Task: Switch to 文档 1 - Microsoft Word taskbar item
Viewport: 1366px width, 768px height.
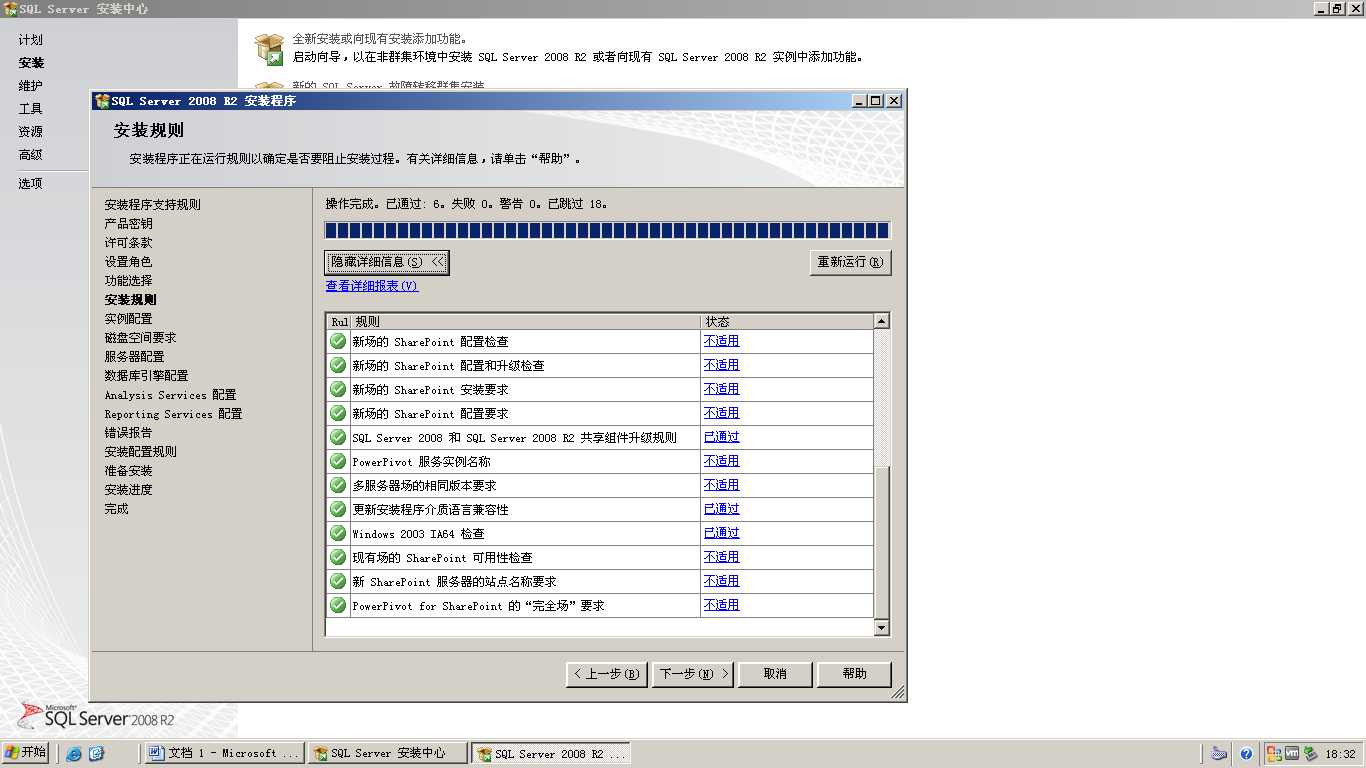Action: pos(225,753)
